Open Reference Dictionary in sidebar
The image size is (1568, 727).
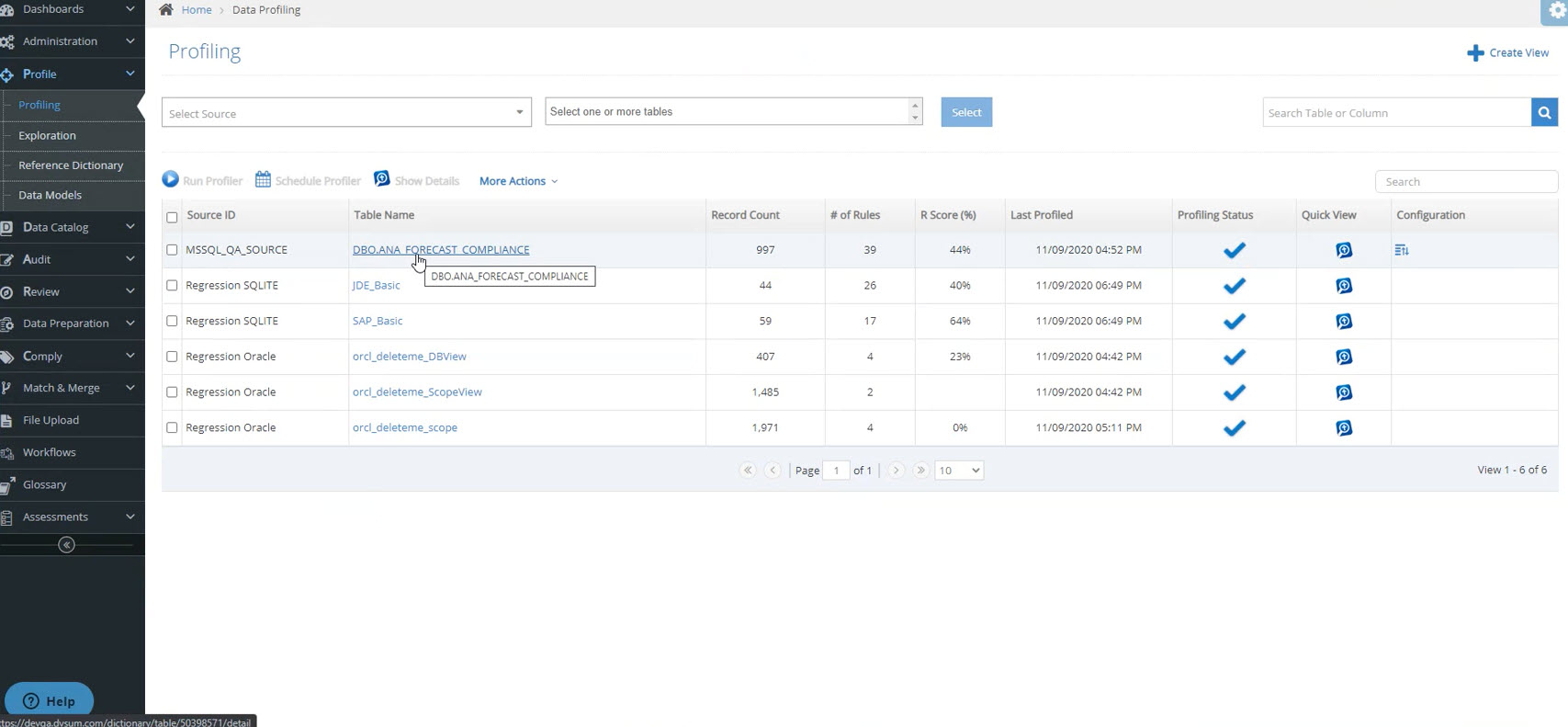click(x=73, y=165)
